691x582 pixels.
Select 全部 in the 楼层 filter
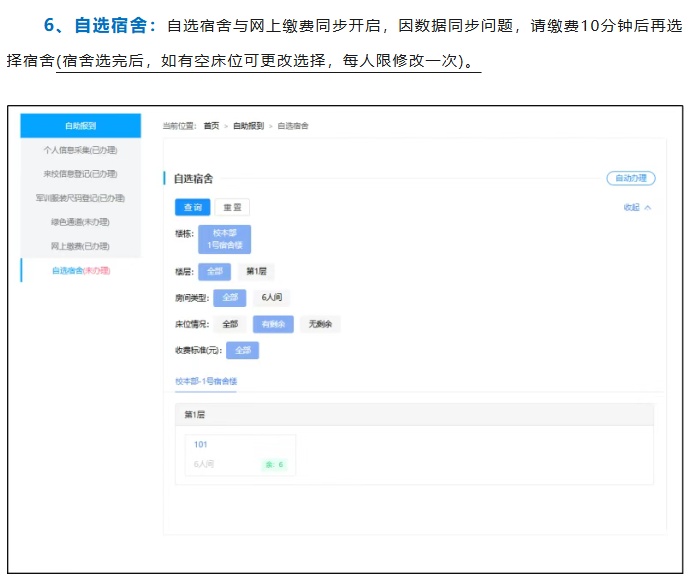[x=214, y=271]
